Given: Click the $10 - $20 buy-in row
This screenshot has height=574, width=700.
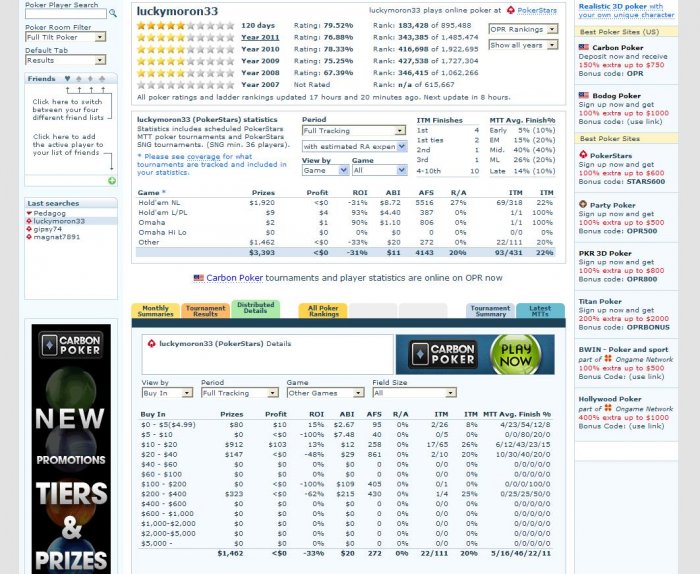Looking at the screenshot, I should 346,445.
